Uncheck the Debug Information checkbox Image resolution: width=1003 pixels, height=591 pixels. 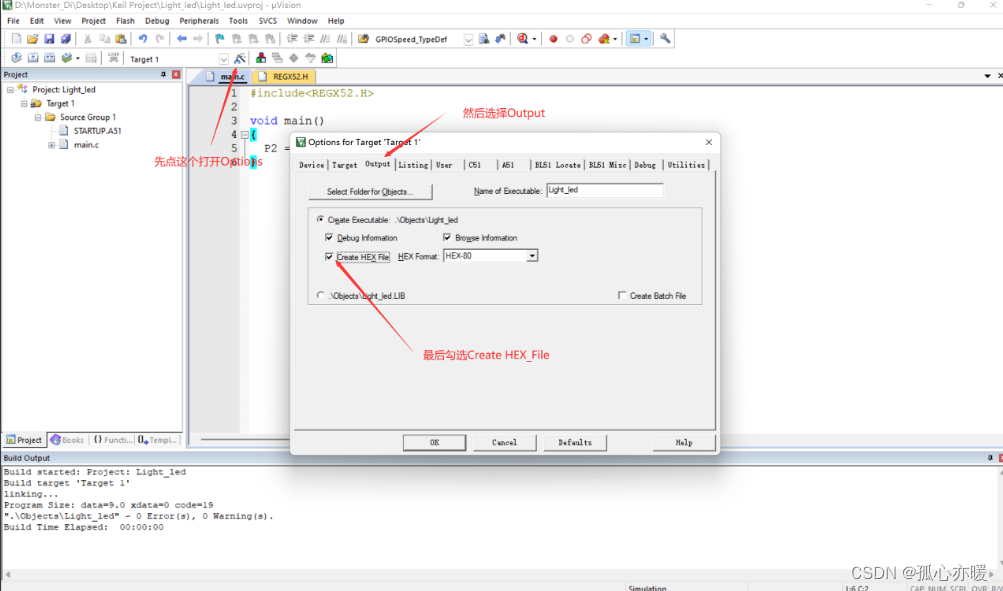coord(329,238)
